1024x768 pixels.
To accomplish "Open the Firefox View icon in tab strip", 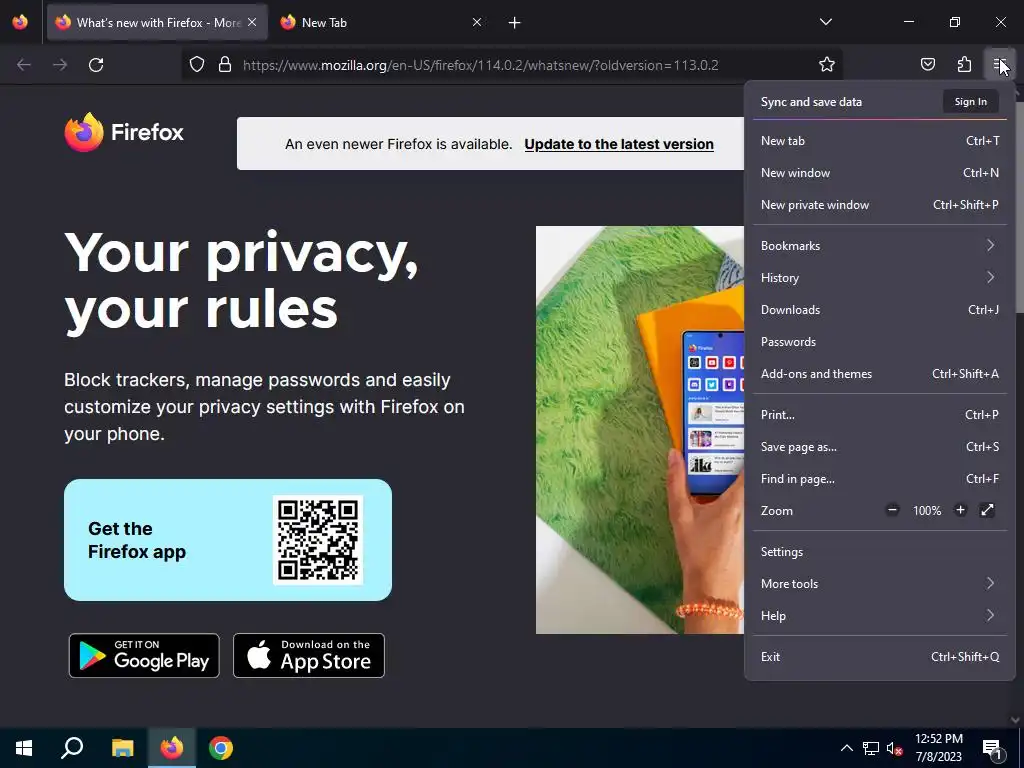I will click(x=20, y=22).
